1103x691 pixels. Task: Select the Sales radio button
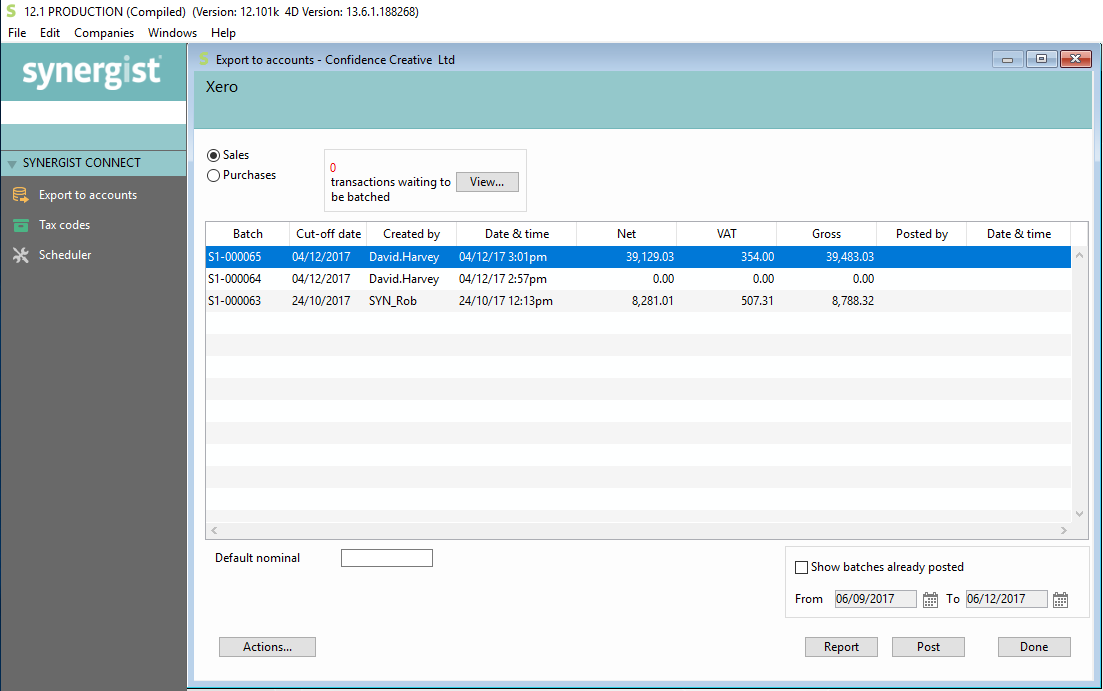213,156
